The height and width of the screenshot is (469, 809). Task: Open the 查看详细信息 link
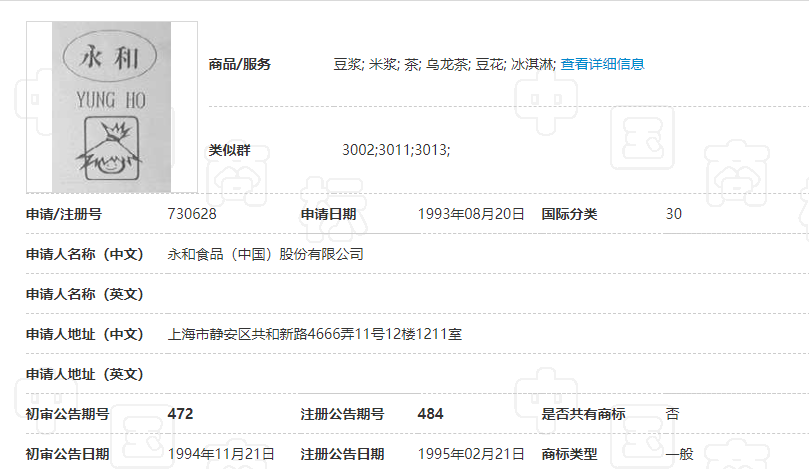[x=602, y=64]
